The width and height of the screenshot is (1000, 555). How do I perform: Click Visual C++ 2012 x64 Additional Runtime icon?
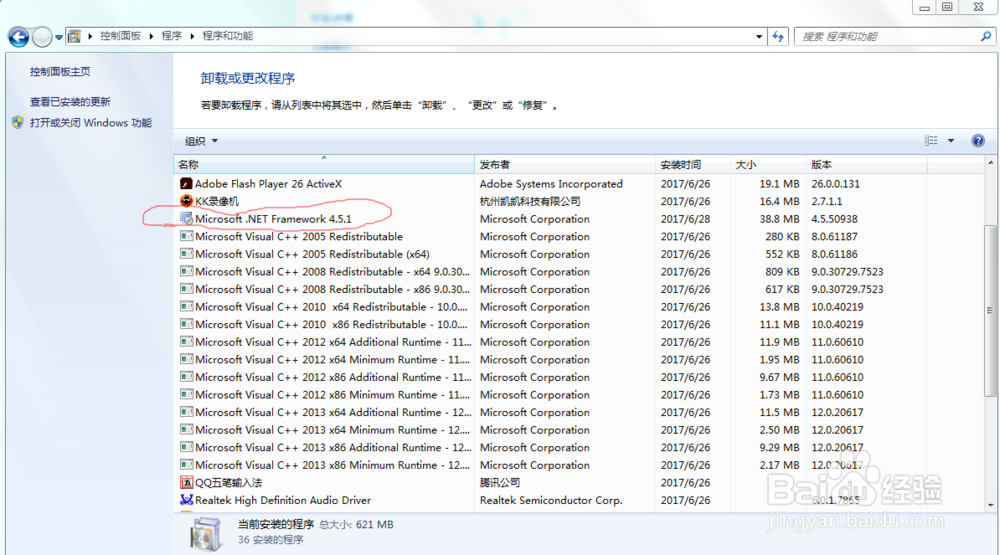click(x=186, y=342)
